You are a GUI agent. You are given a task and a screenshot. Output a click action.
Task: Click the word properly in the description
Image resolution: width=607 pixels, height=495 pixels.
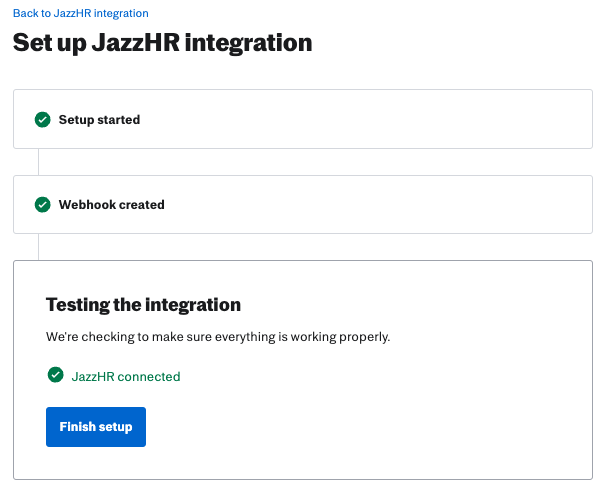[x=364, y=337]
